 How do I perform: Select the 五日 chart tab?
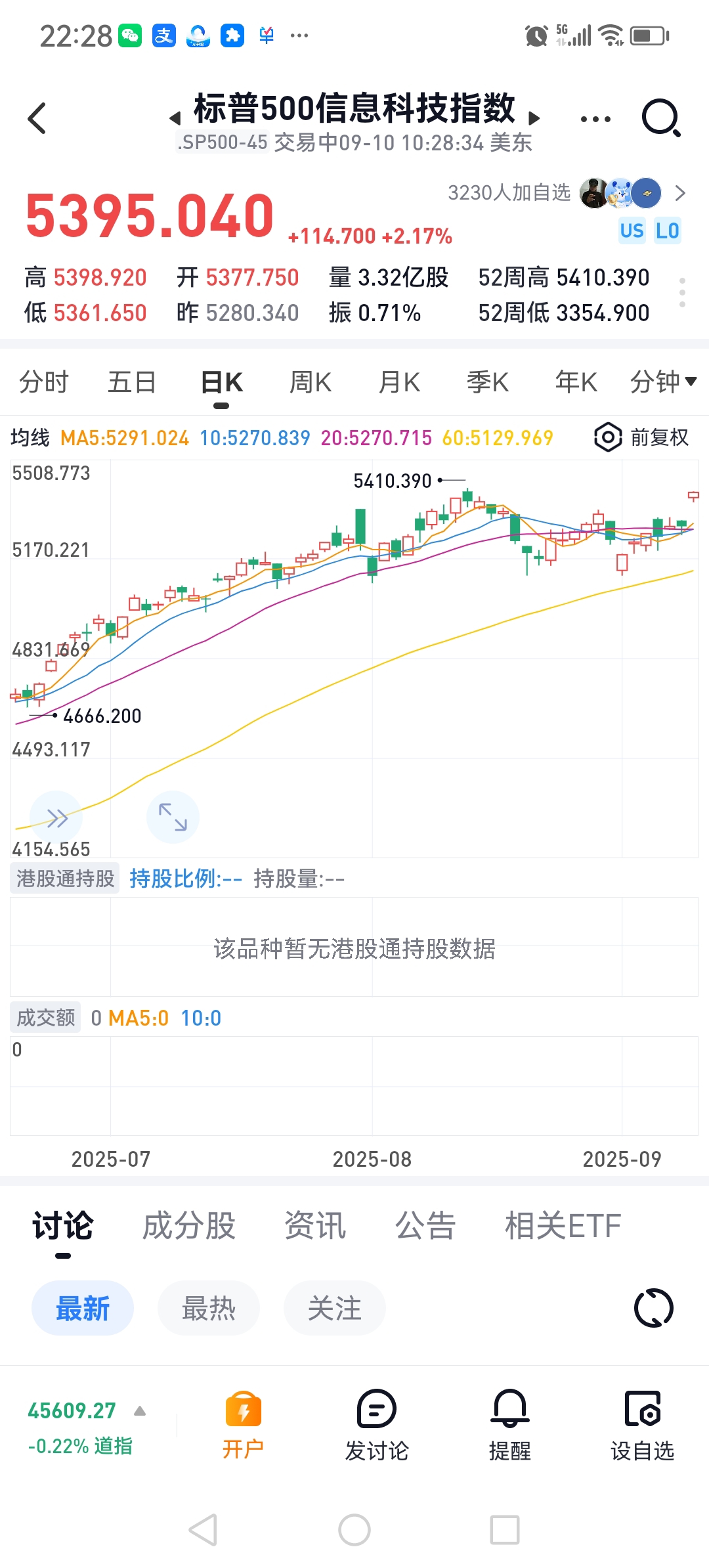pos(132,381)
